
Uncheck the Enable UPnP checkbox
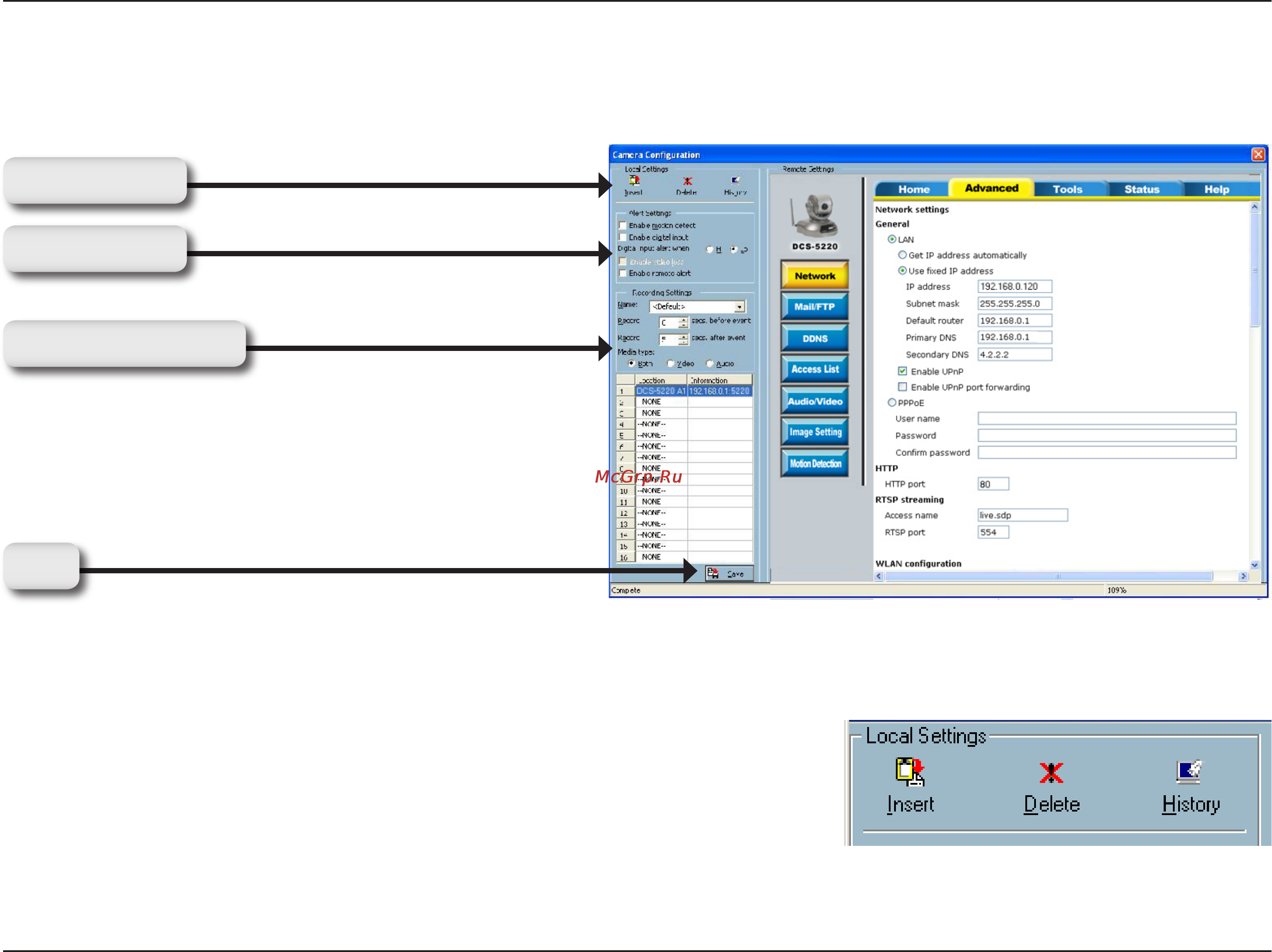click(902, 371)
